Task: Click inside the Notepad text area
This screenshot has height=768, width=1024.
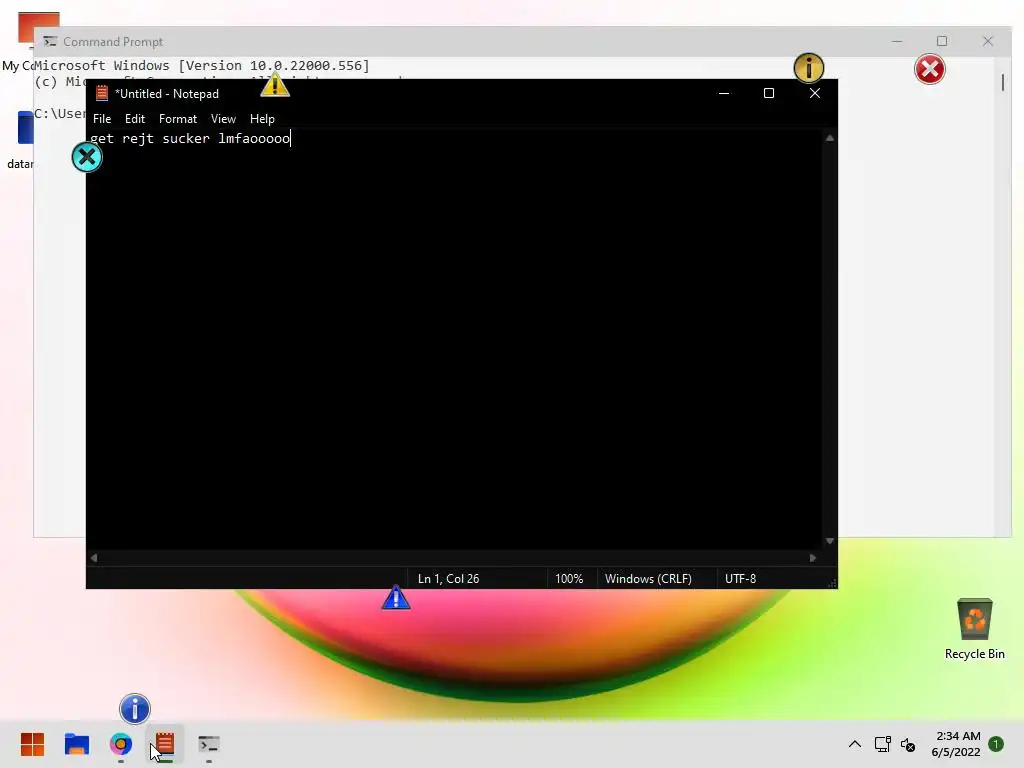Action: pos(455,340)
